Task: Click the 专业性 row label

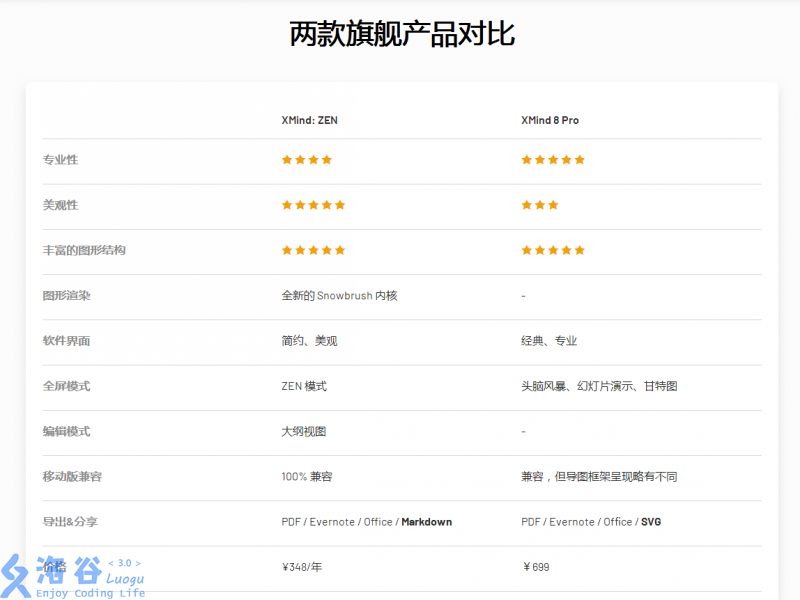Action: click(x=60, y=160)
